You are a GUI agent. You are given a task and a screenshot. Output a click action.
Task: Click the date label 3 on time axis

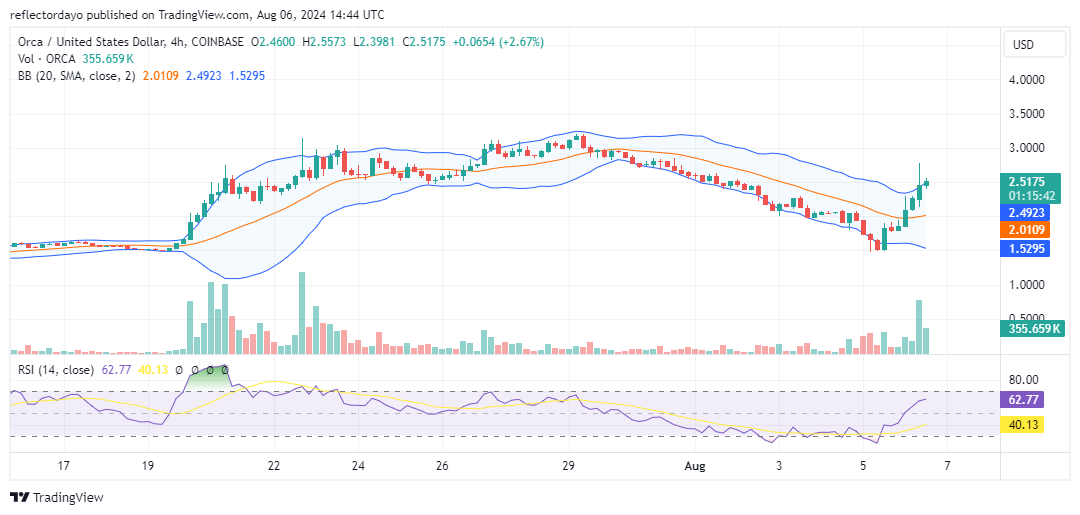(780, 466)
